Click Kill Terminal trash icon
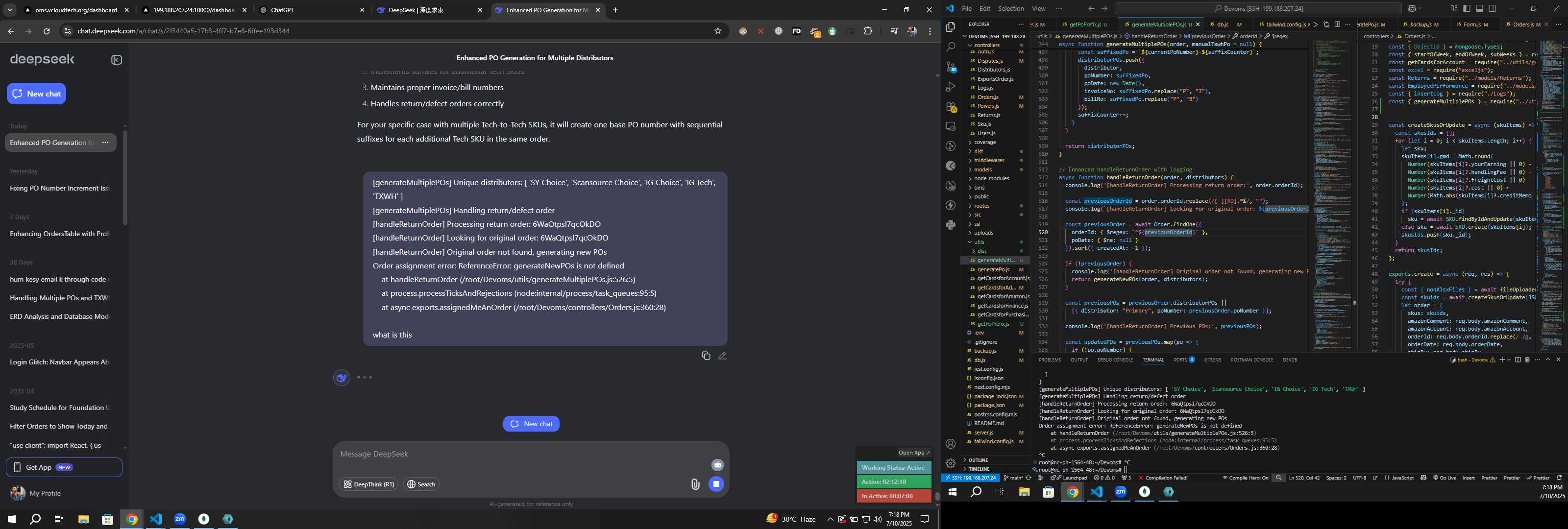Viewport: 1568px width, 529px height. click(x=1527, y=360)
